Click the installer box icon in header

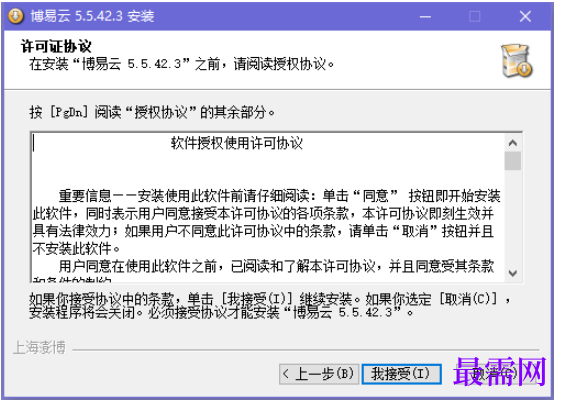[x=516, y=61]
